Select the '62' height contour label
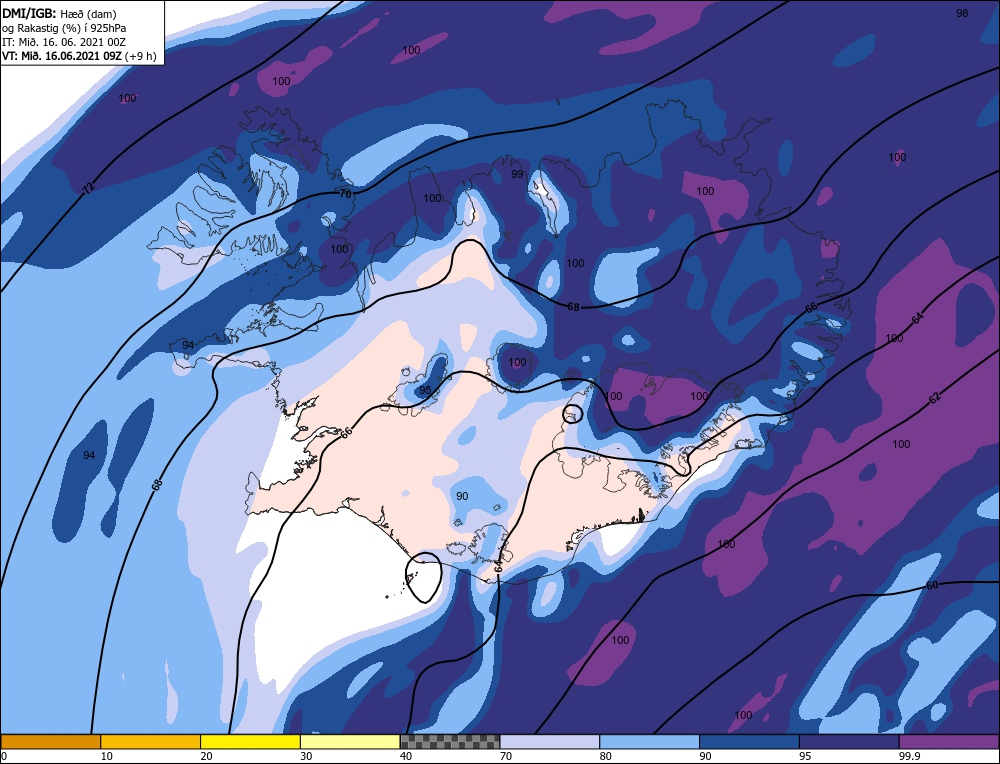Viewport: 1000px width, 764px height. pyautogui.click(x=934, y=398)
